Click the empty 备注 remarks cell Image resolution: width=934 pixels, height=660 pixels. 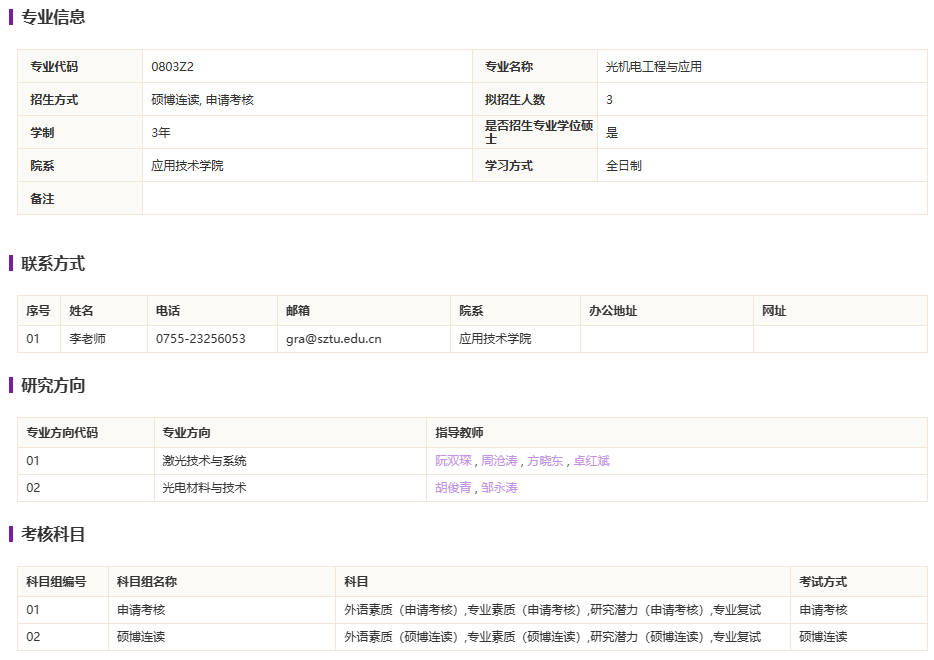[534, 199]
